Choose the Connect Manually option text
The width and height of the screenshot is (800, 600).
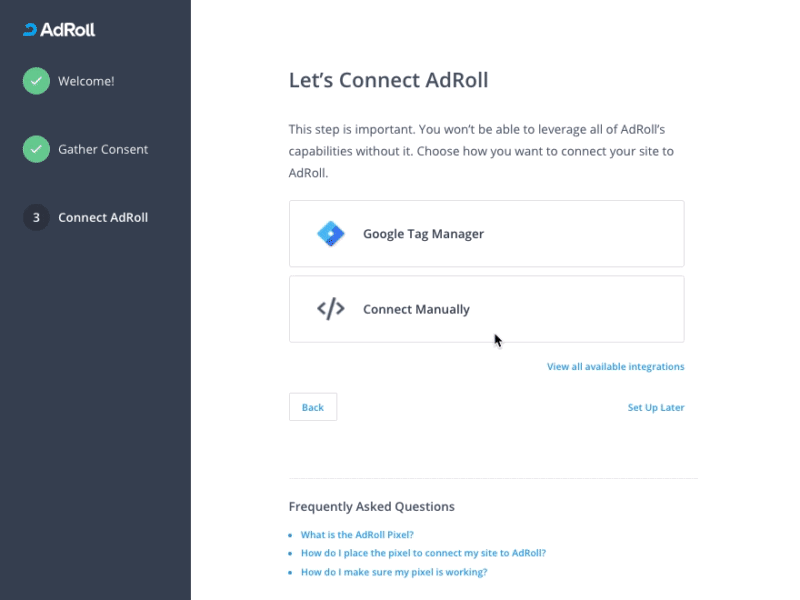[416, 309]
